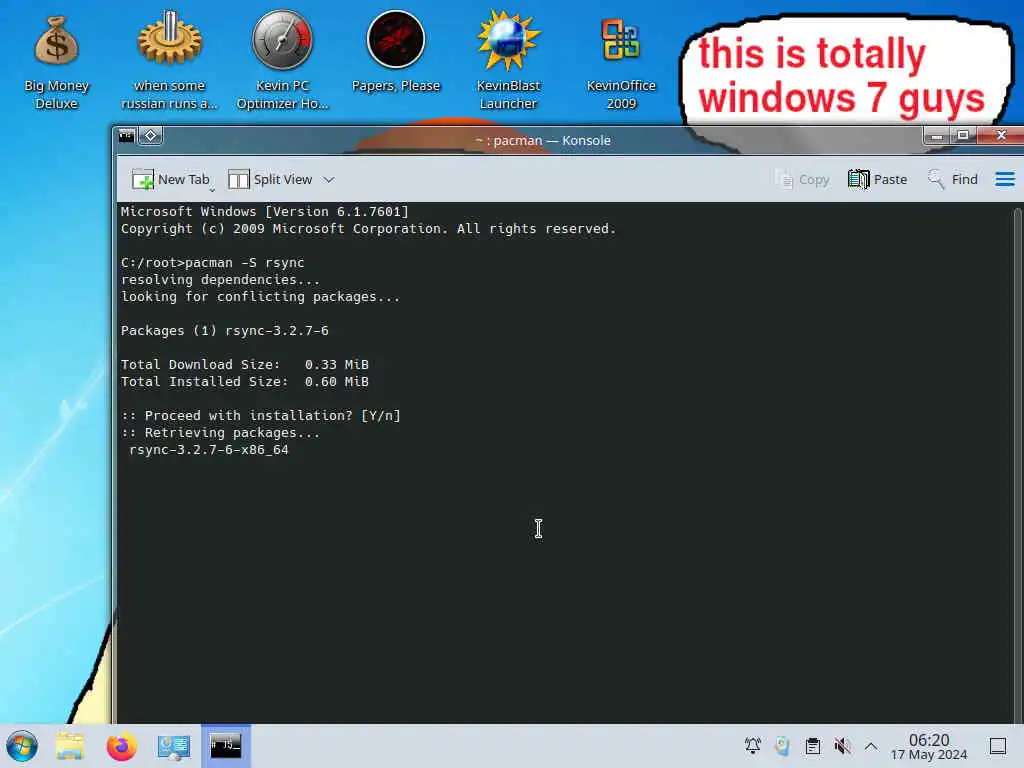The height and width of the screenshot is (768, 1024).
Task: Click the Show Desktop button
Action: pyautogui.click(x=997, y=746)
